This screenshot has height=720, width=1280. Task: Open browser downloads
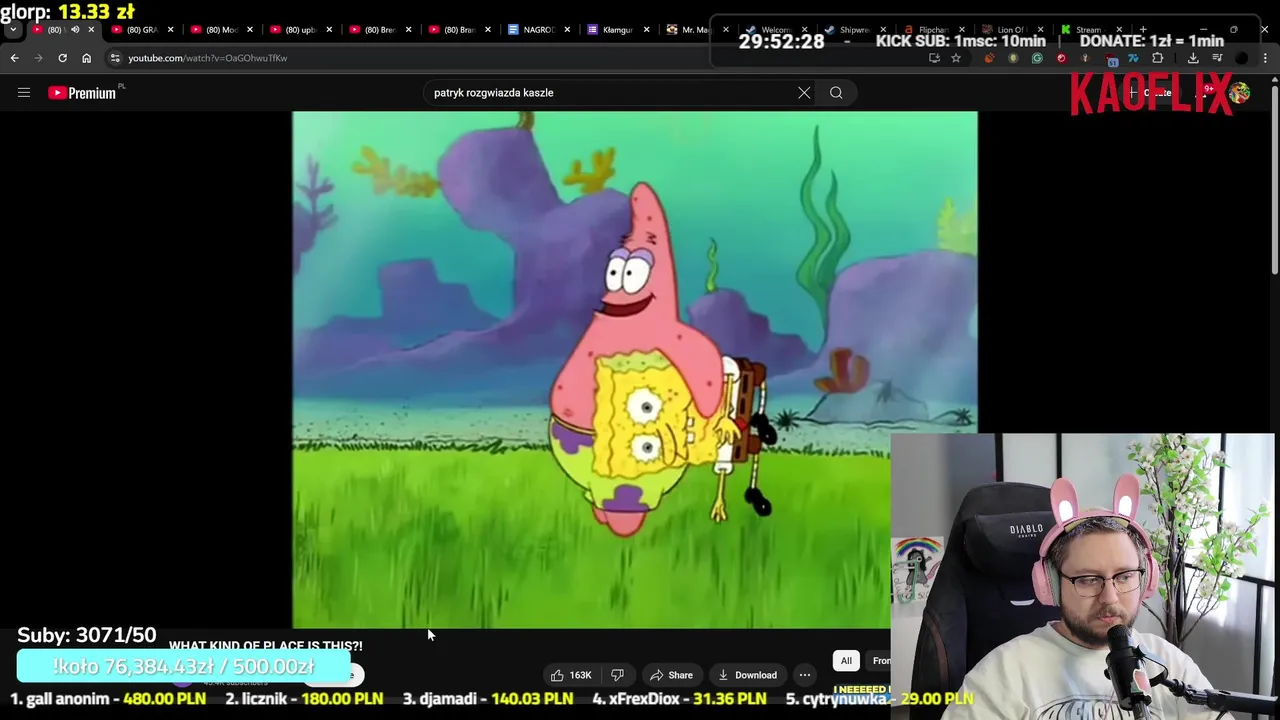coord(1193,58)
